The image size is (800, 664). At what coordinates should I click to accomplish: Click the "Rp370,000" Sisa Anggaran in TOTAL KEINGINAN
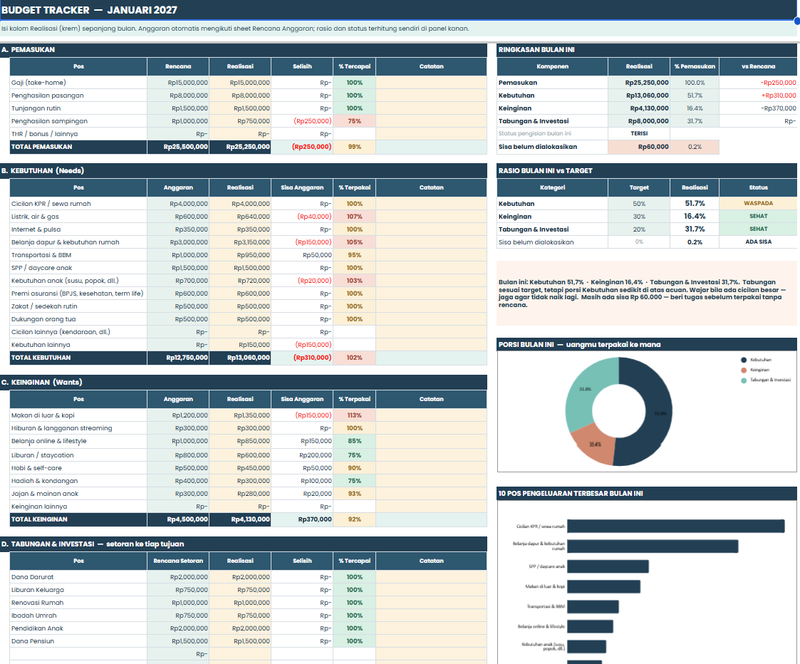click(x=302, y=519)
